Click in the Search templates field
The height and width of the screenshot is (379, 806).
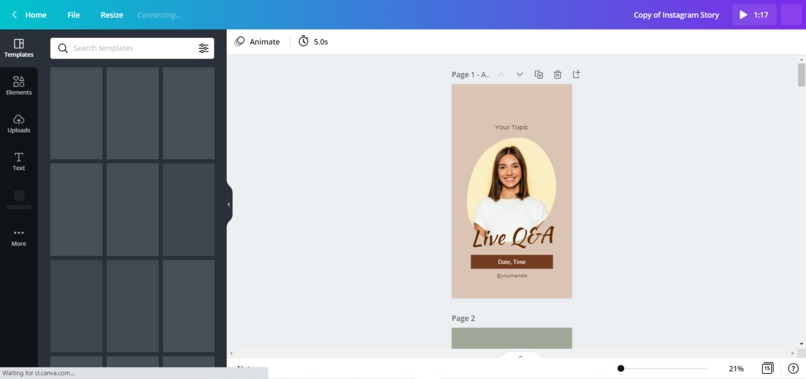[x=132, y=48]
